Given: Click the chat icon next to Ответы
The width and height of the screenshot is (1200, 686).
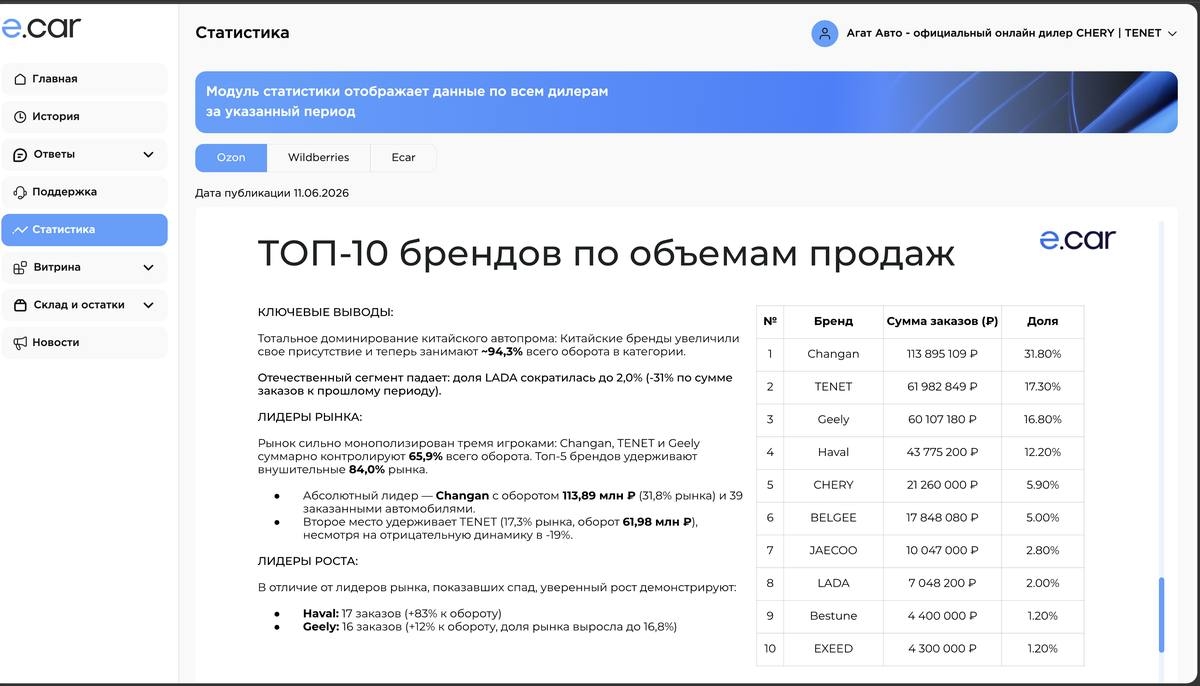Looking at the screenshot, I should 20,155.
